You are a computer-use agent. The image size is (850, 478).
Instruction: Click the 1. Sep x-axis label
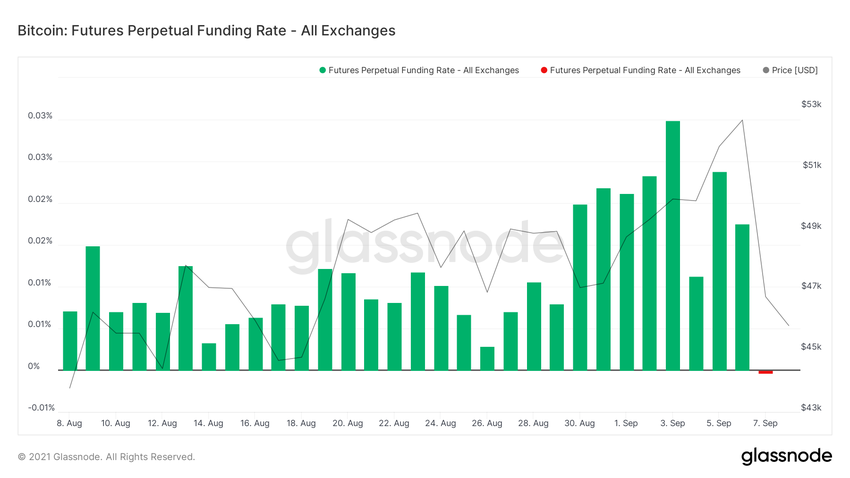click(x=627, y=424)
